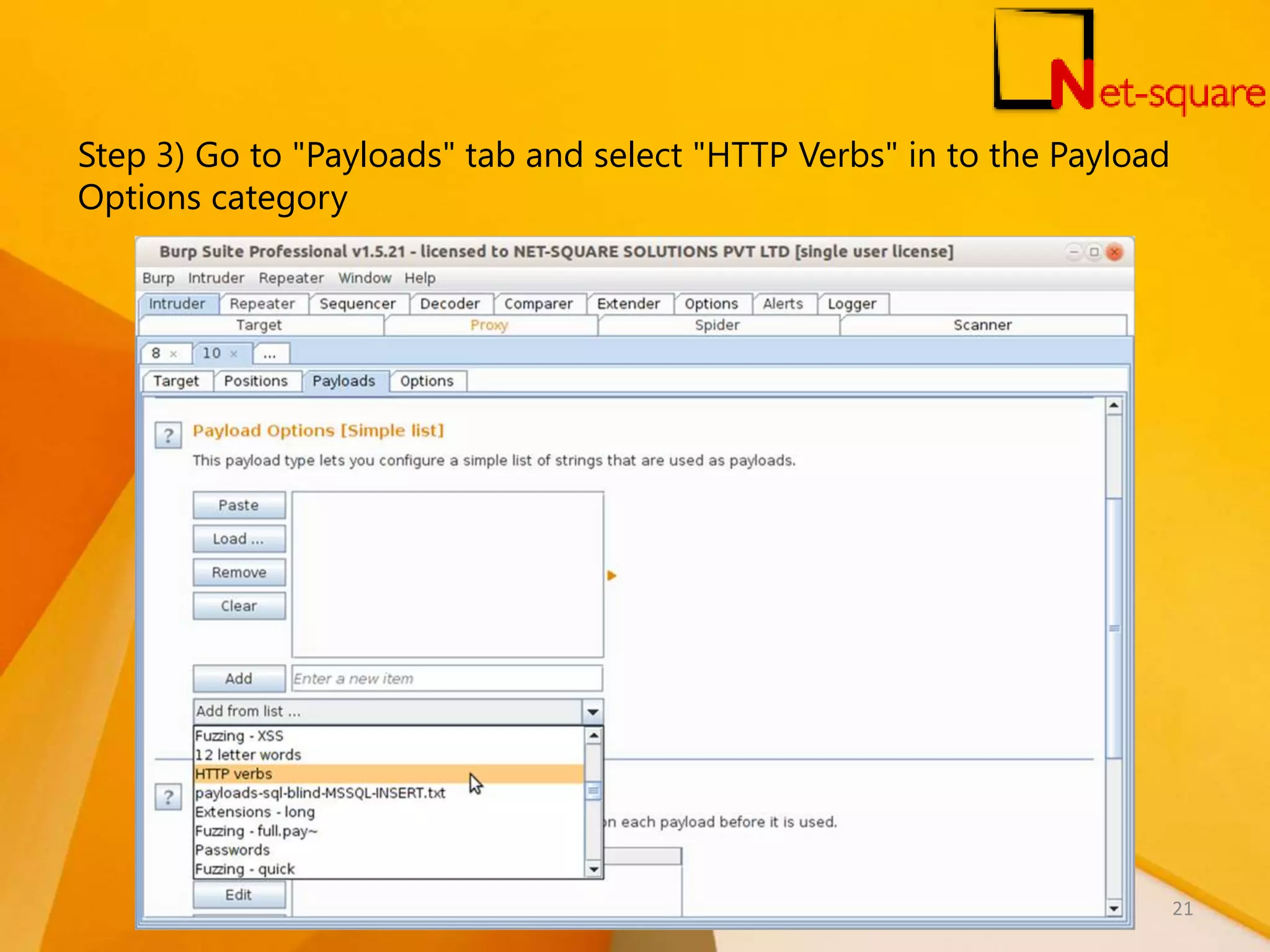Close intruder tab 8 with its x
Screen dimensions: 1270x952
click(x=174, y=354)
